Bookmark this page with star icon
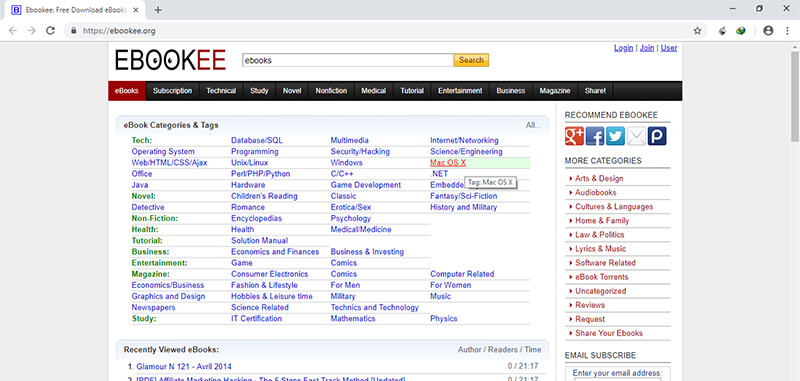This screenshot has height=381, width=800. [697, 31]
